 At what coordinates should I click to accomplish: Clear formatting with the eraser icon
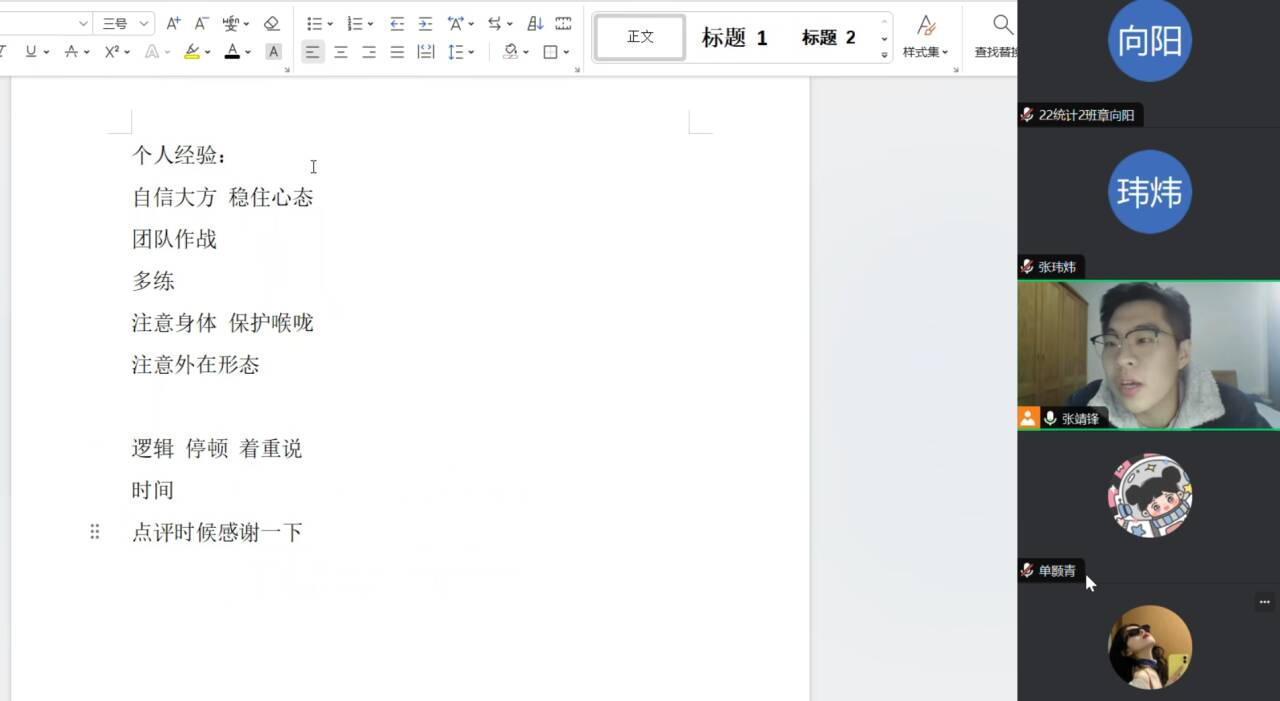pyautogui.click(x=272, y=23)
